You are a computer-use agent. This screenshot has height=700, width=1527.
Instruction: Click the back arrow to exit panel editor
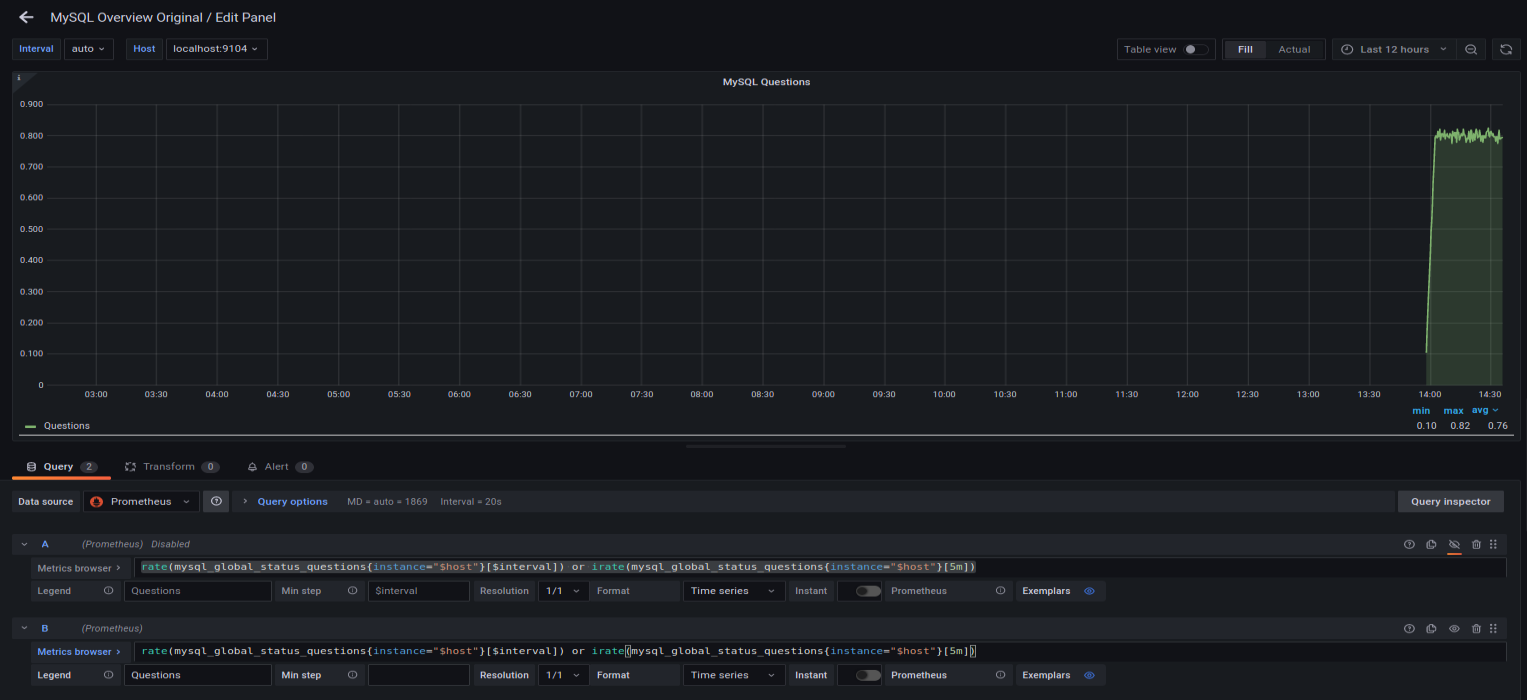25,16
